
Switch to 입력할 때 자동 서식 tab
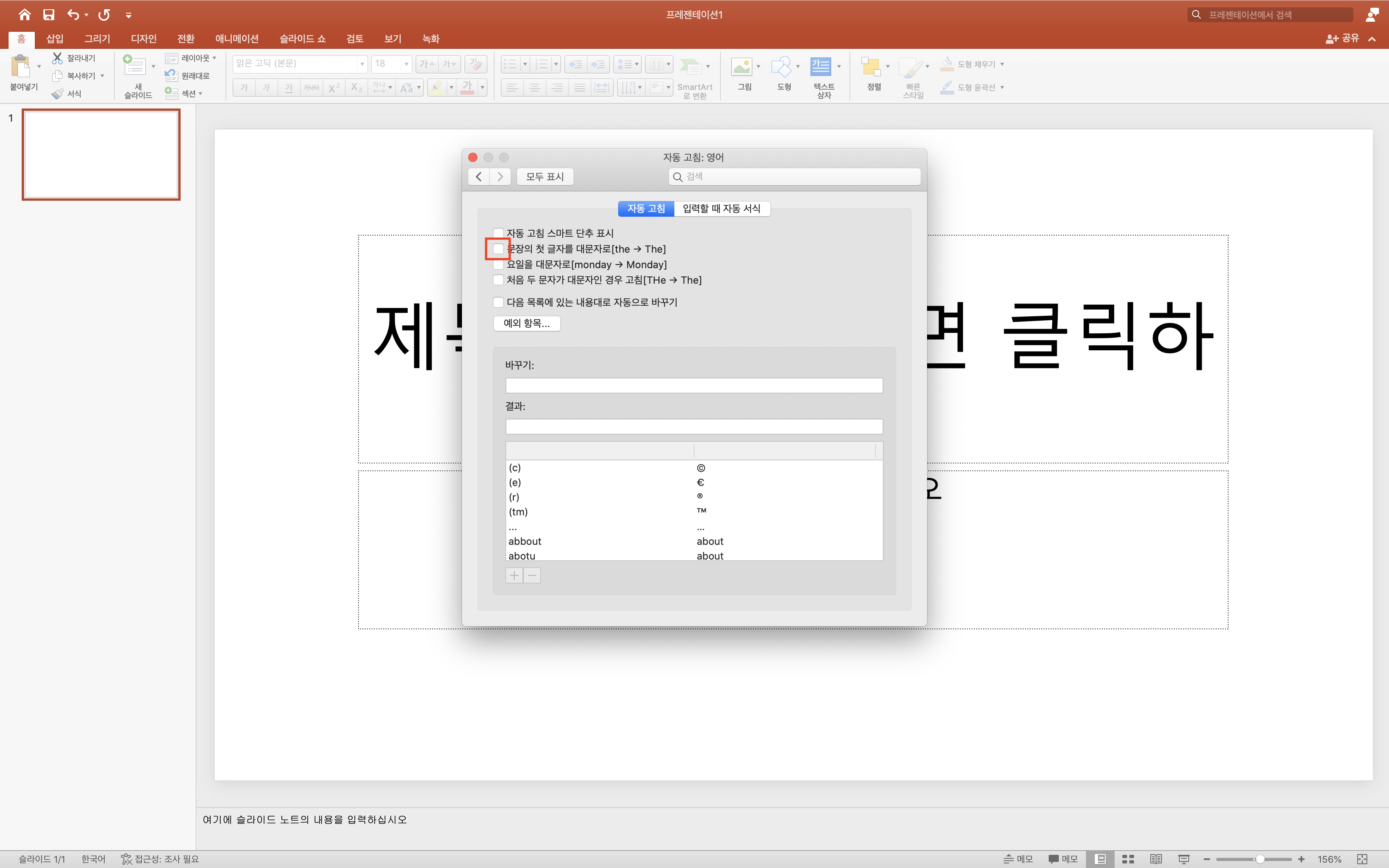(x=722, y=208)
